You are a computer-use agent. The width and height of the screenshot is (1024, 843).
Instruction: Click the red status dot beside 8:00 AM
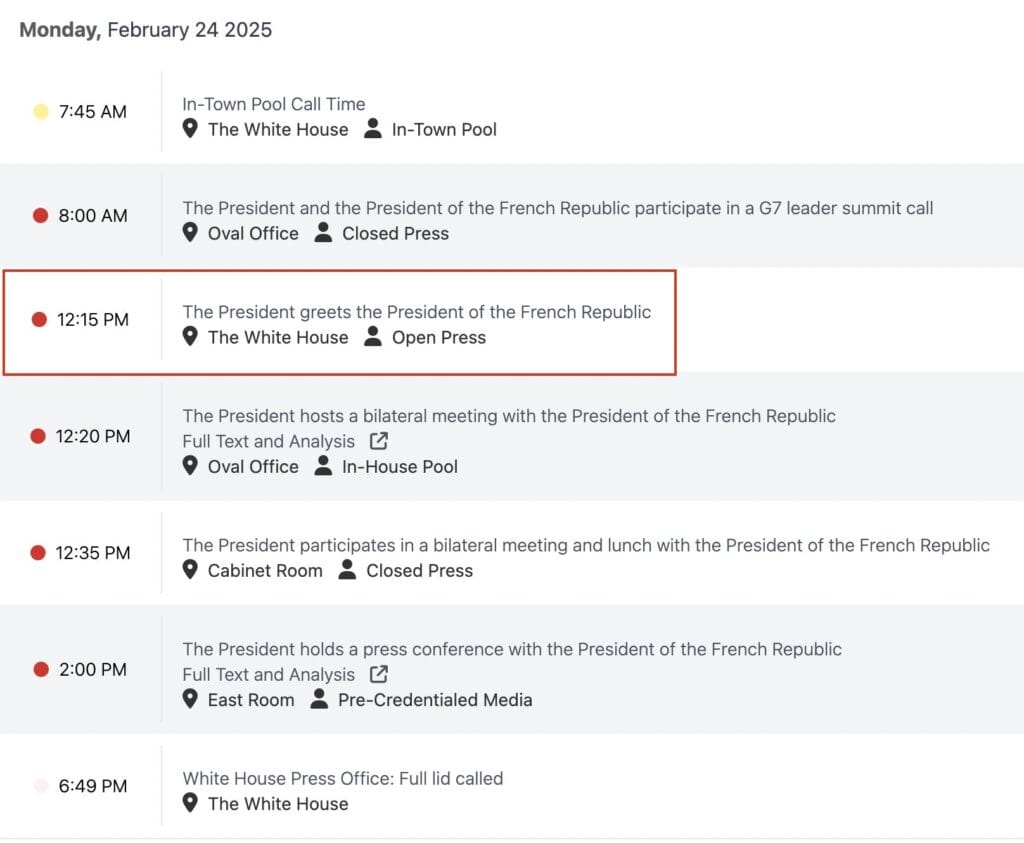(x=40, y=215)
